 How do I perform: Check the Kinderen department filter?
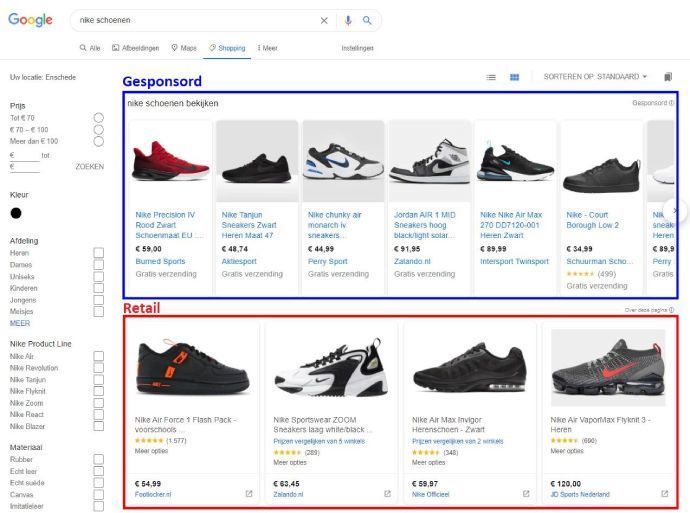pyautogui.click(x=99, y=288)
